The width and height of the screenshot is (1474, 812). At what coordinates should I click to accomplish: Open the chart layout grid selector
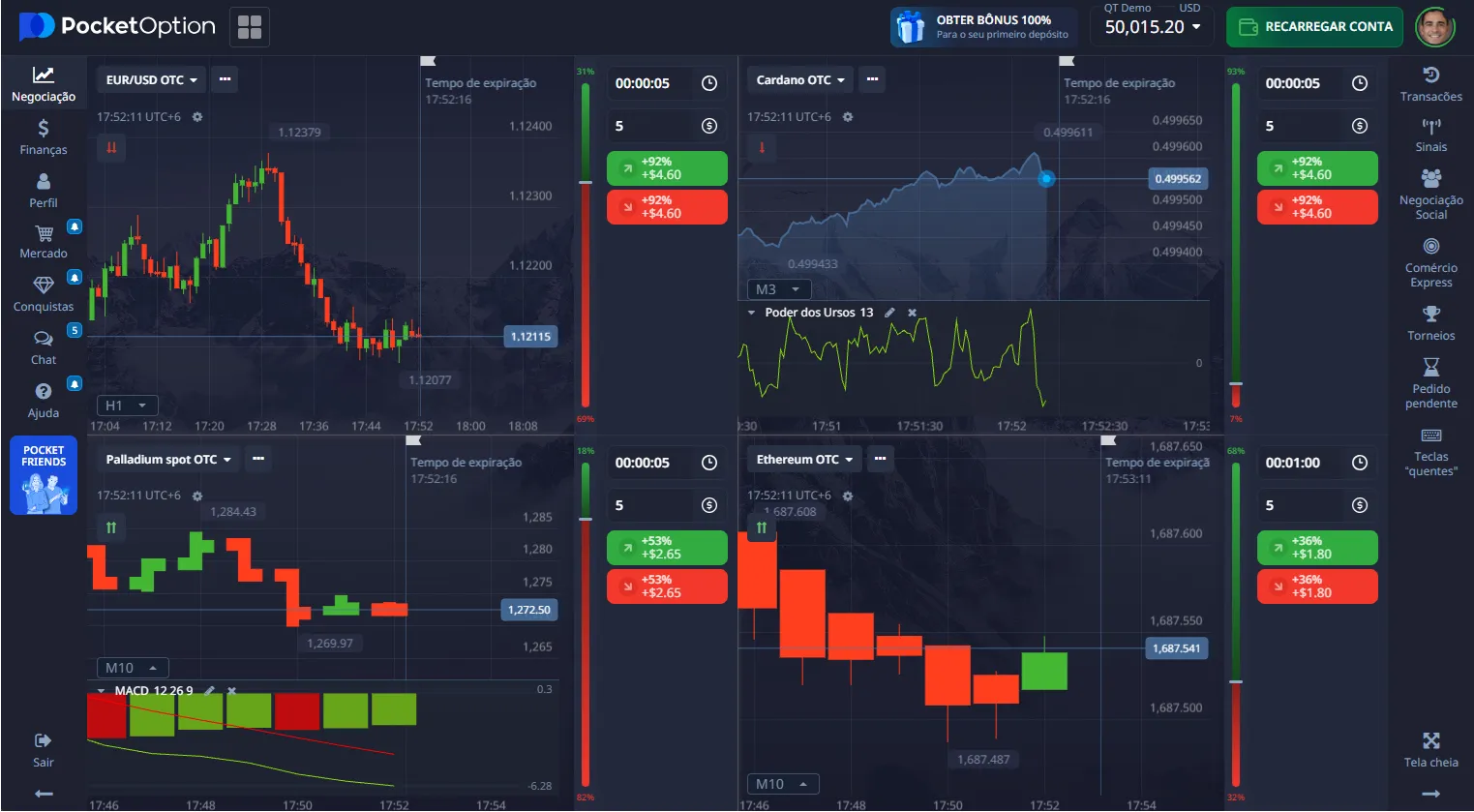(250, 27)
